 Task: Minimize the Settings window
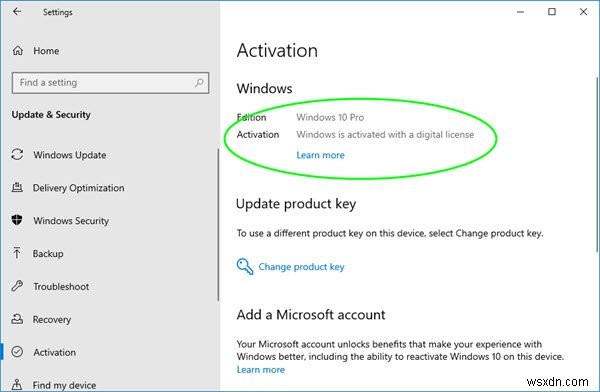(x=520, y=12)
